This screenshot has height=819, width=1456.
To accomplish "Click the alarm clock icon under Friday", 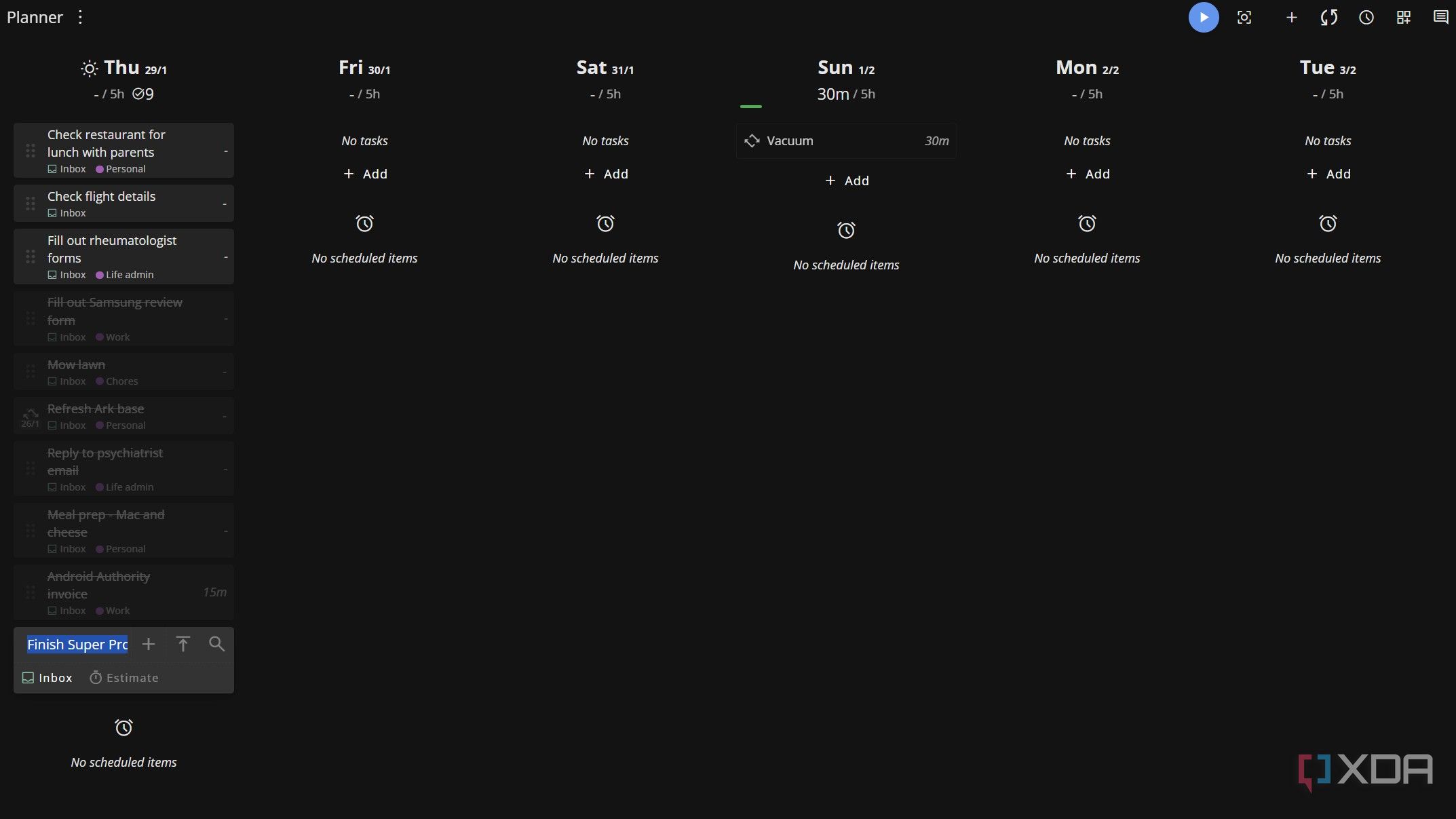I will tap(364, 223).
